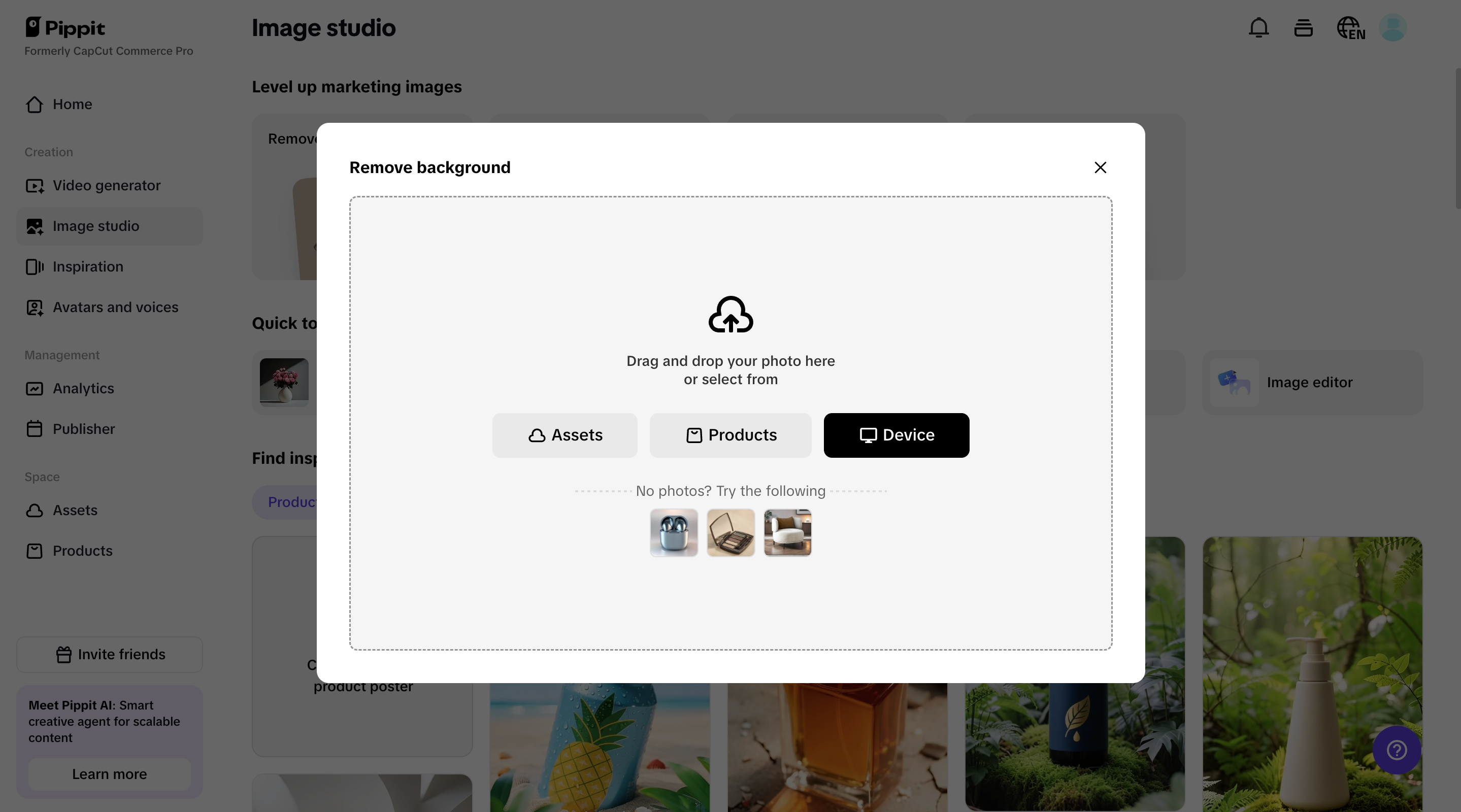Screen dimensions: 1461x812
Task: Click the Pippit logo
Action: click(65, 28)
